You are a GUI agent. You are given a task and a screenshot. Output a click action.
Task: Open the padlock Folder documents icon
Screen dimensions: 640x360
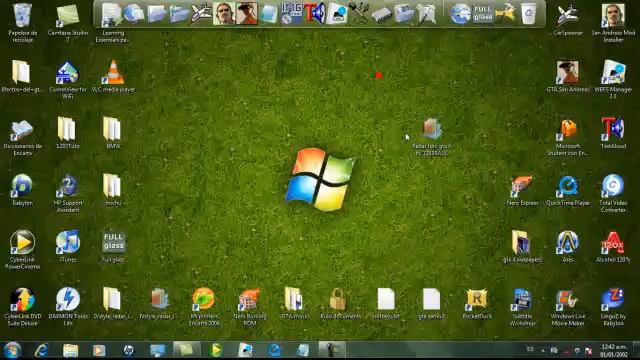[x=340, y=303]
